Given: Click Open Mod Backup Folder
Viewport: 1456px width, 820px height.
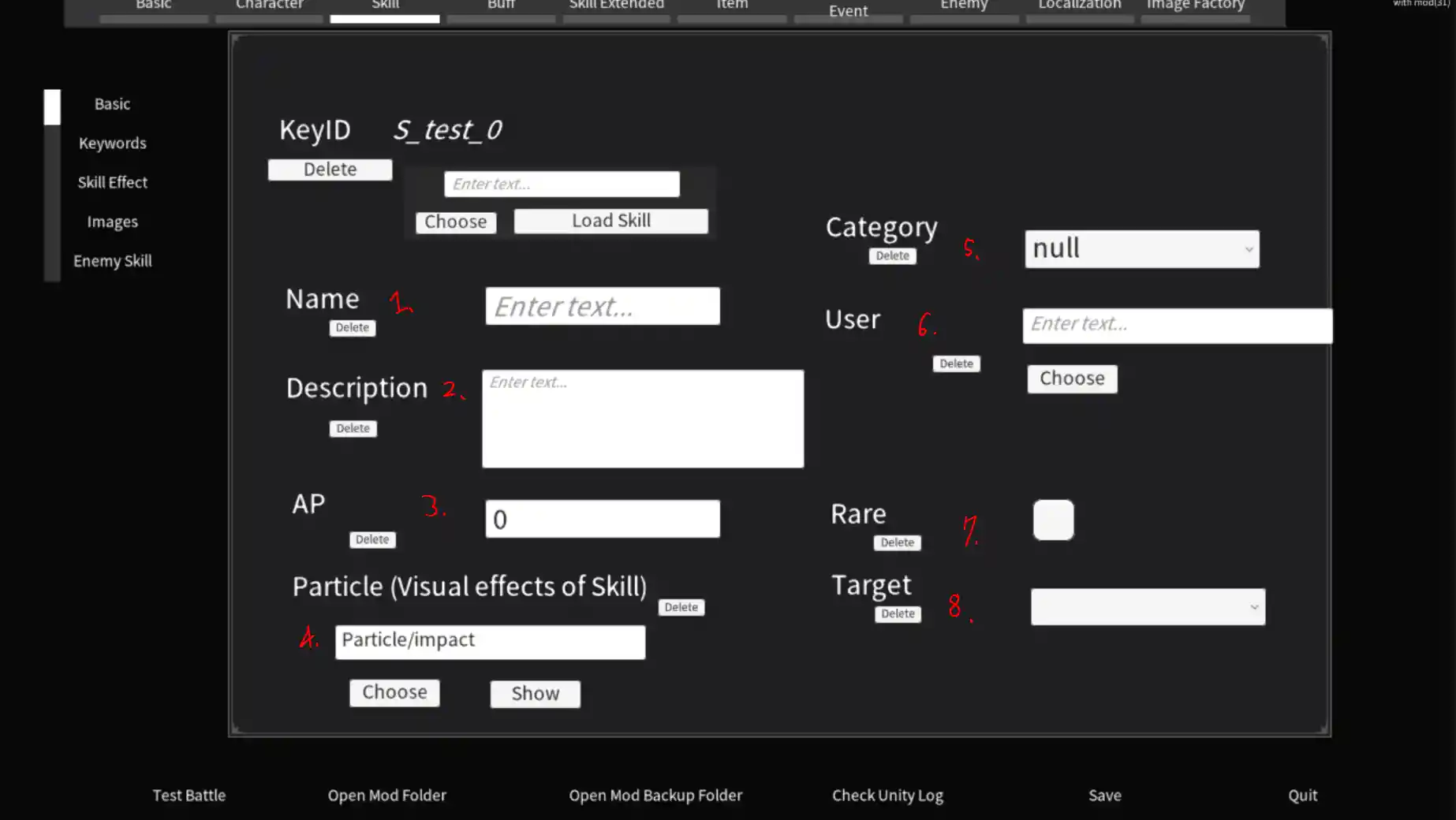Looking at the screenshot, I should coord(655,796).
